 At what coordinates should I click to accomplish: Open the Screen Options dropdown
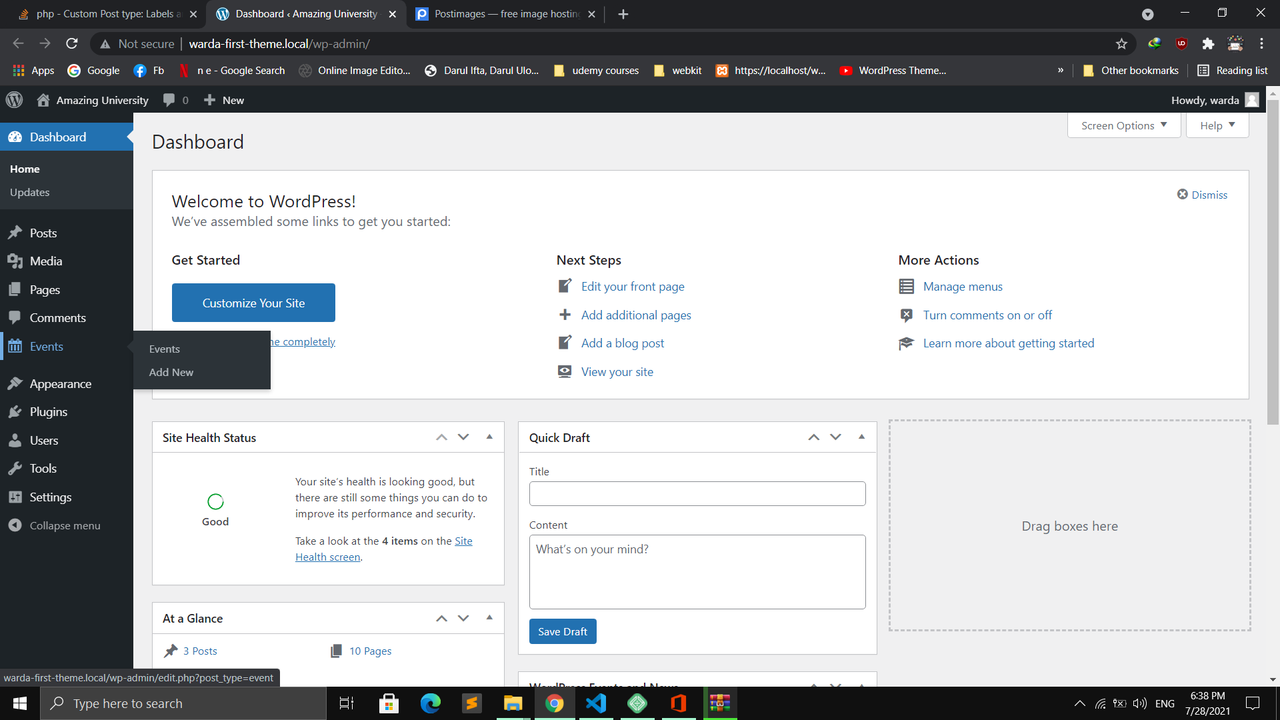(1125, 126)
